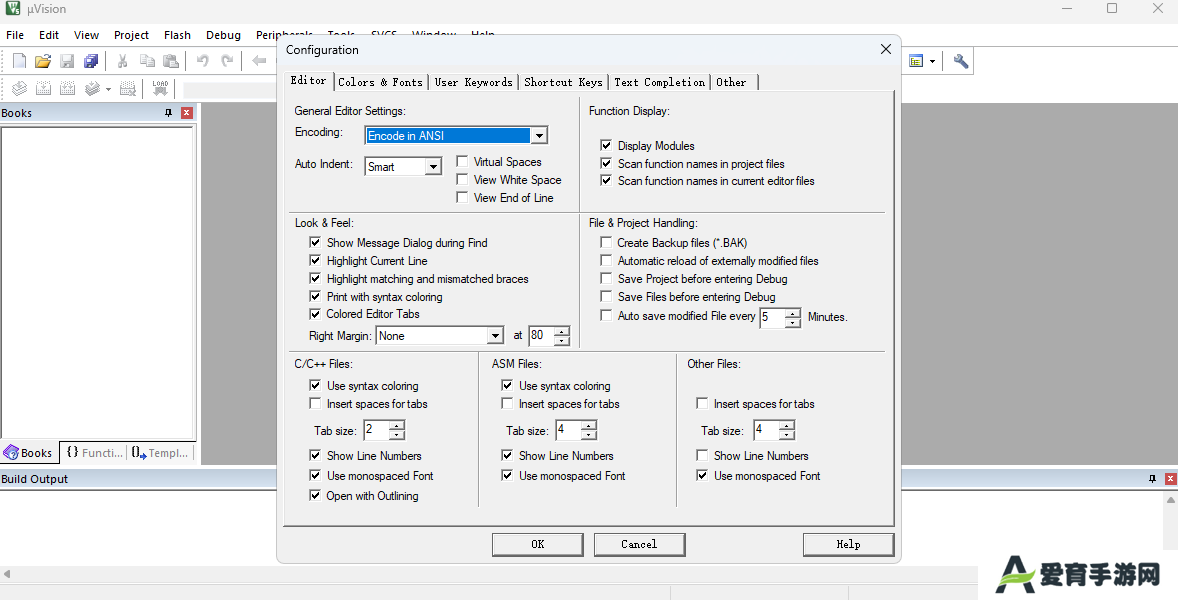Decrease the ASM Files tab size
The width and height of the screenshot is (1178, 600).
pos(589,435)
